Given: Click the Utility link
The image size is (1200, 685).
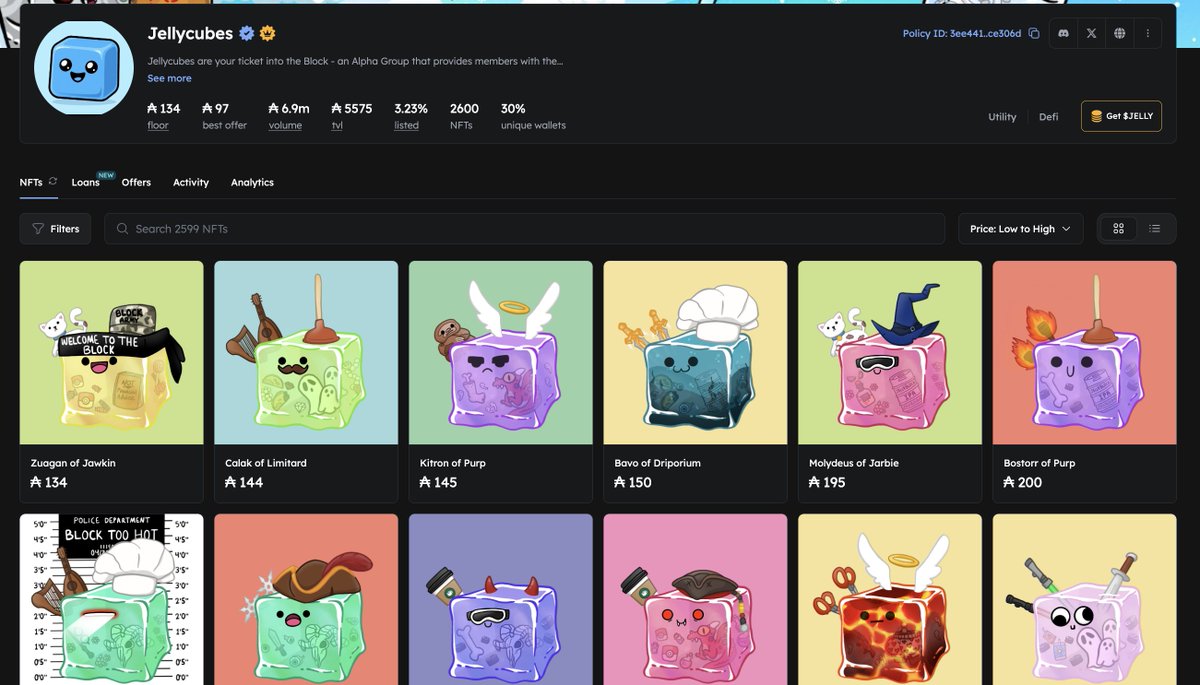Looking at the screenshot, I should (1002, 117).
